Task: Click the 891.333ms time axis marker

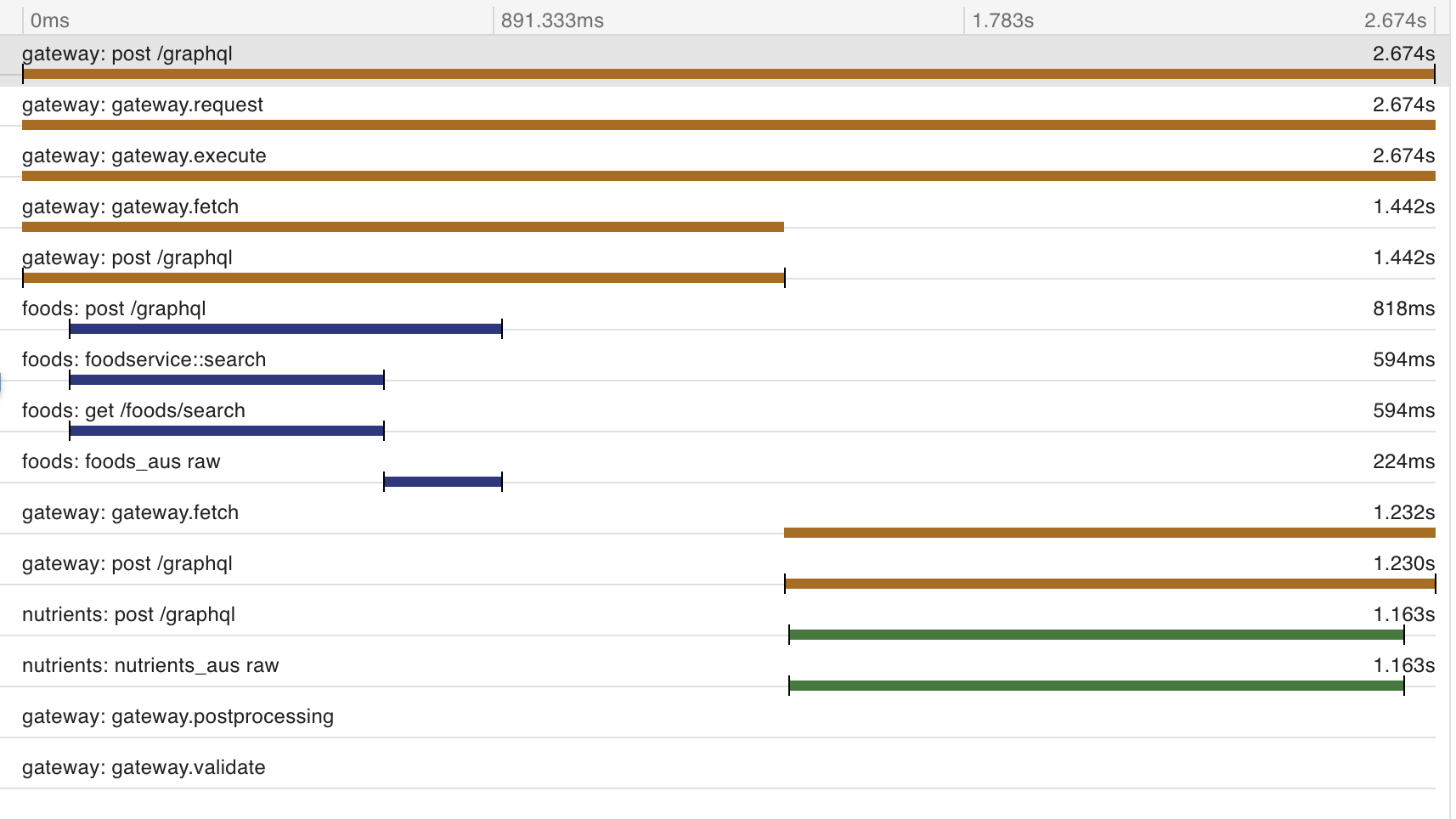Action: (552, 20)
